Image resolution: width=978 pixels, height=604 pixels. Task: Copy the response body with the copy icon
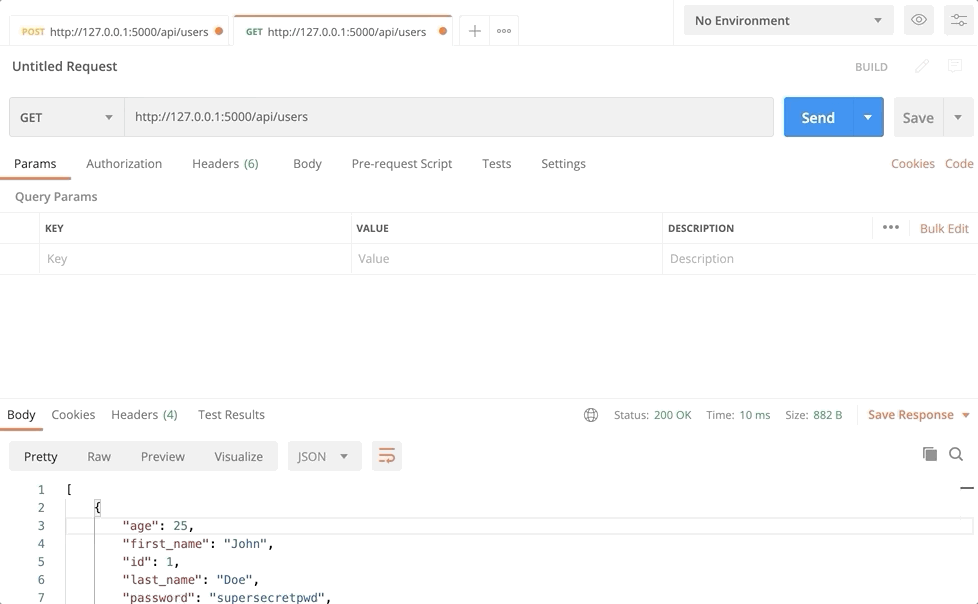coord(929,454)
